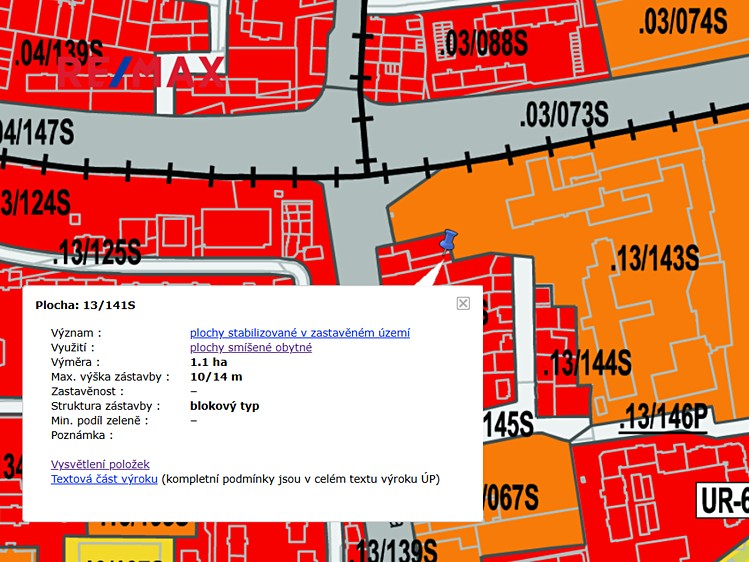Click map label .13/125S
The width and height of the screenshot is (749, 562).
click(96, 252)
